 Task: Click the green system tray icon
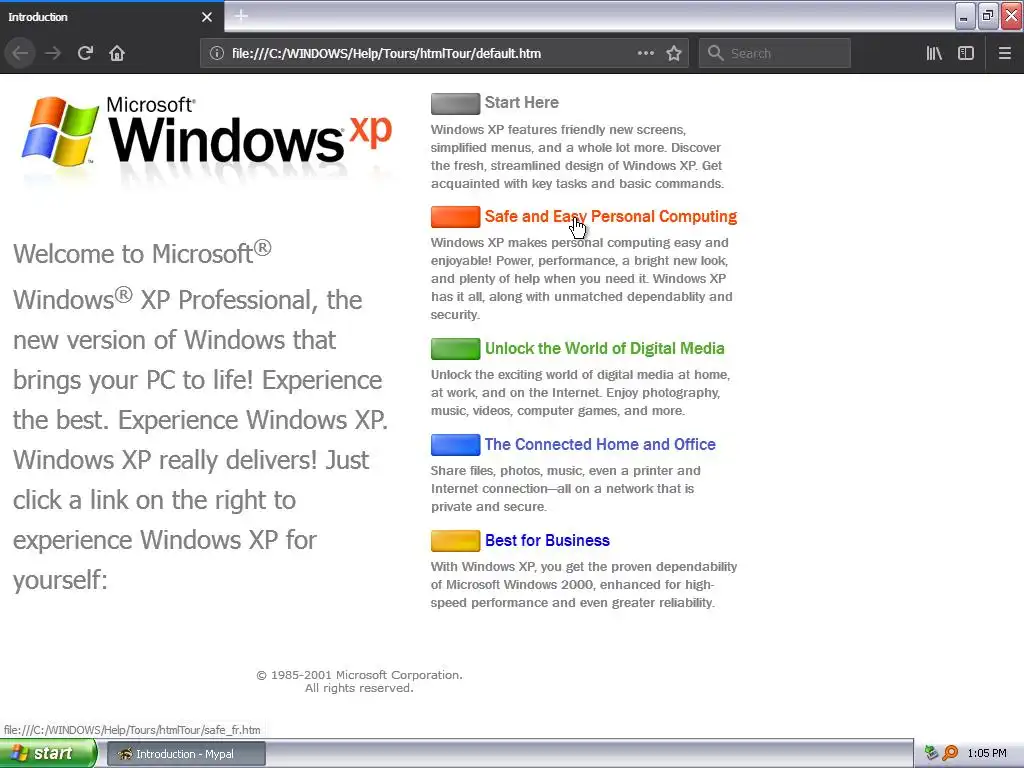click(931, 754)
